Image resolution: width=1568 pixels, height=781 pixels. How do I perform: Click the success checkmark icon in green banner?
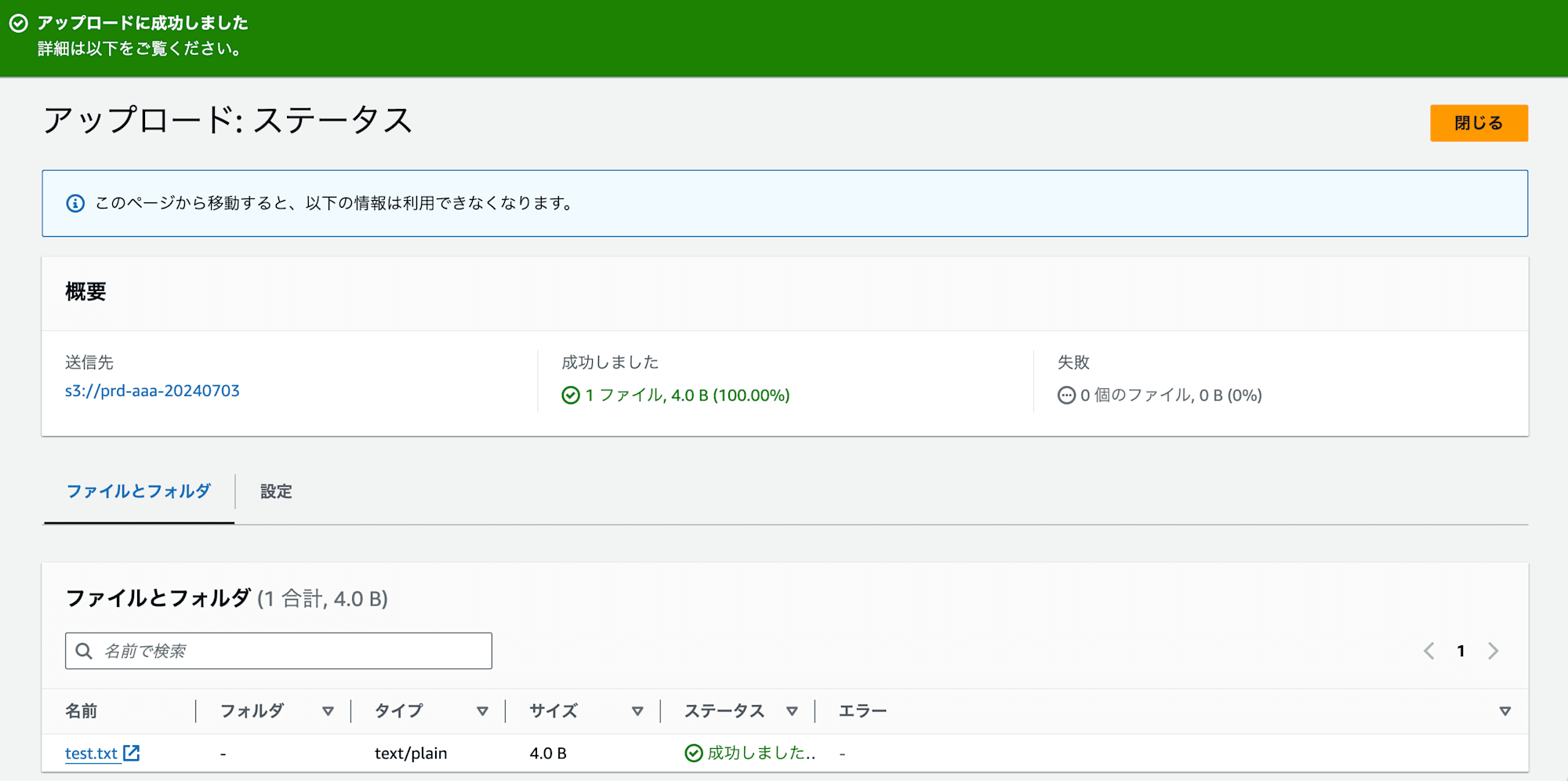[x=19, y=24]
